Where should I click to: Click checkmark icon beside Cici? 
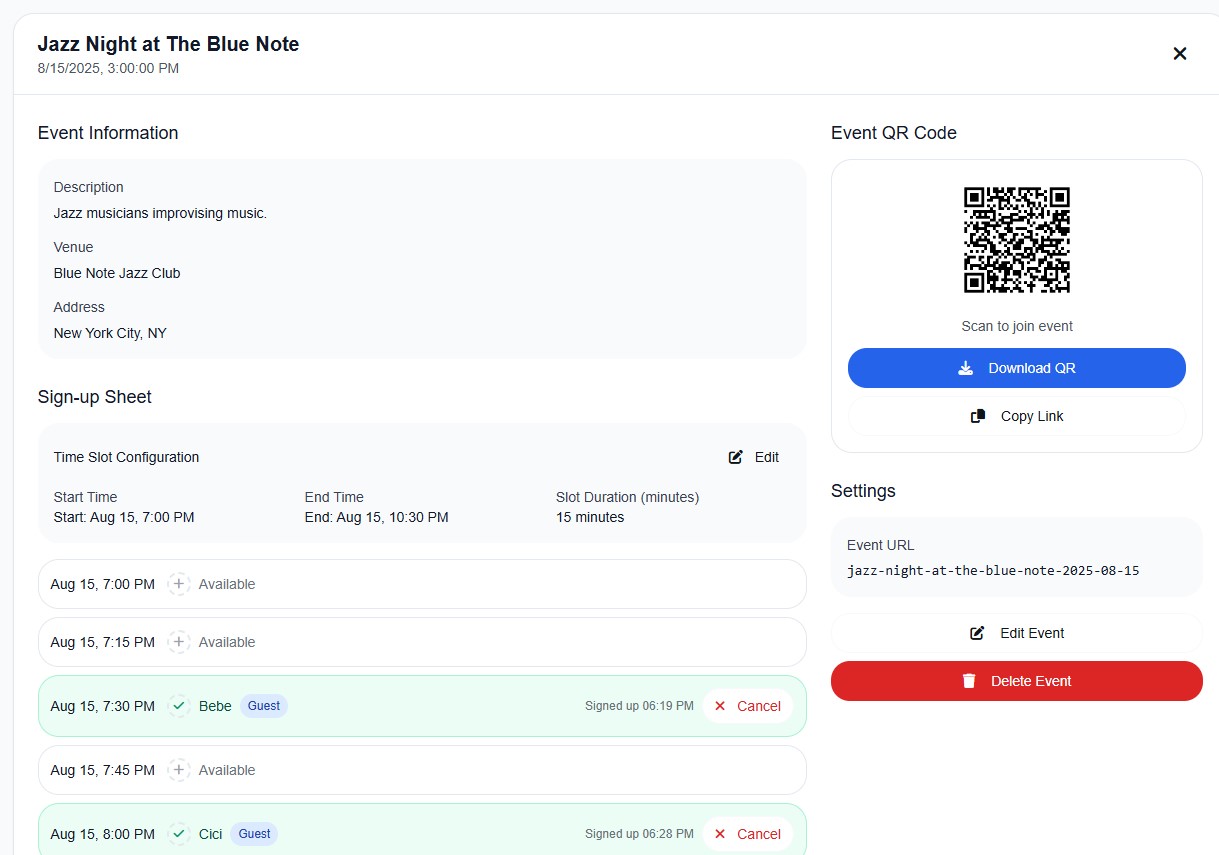pos(179,834)
